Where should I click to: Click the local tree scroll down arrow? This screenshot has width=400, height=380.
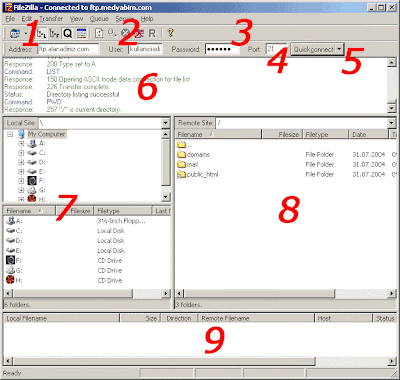point(166,197)
